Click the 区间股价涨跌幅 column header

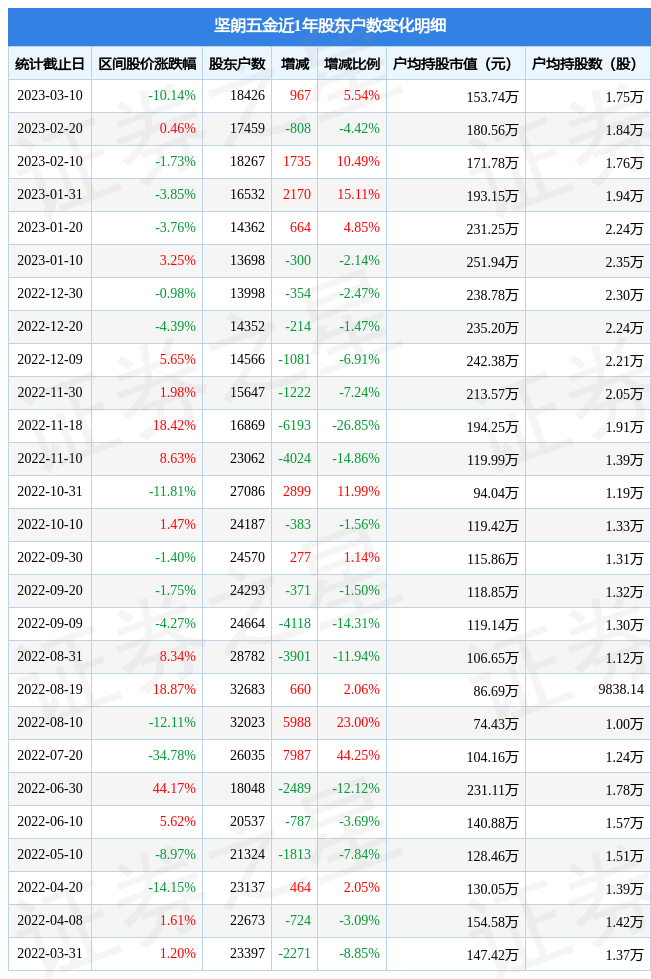[147, 64]
